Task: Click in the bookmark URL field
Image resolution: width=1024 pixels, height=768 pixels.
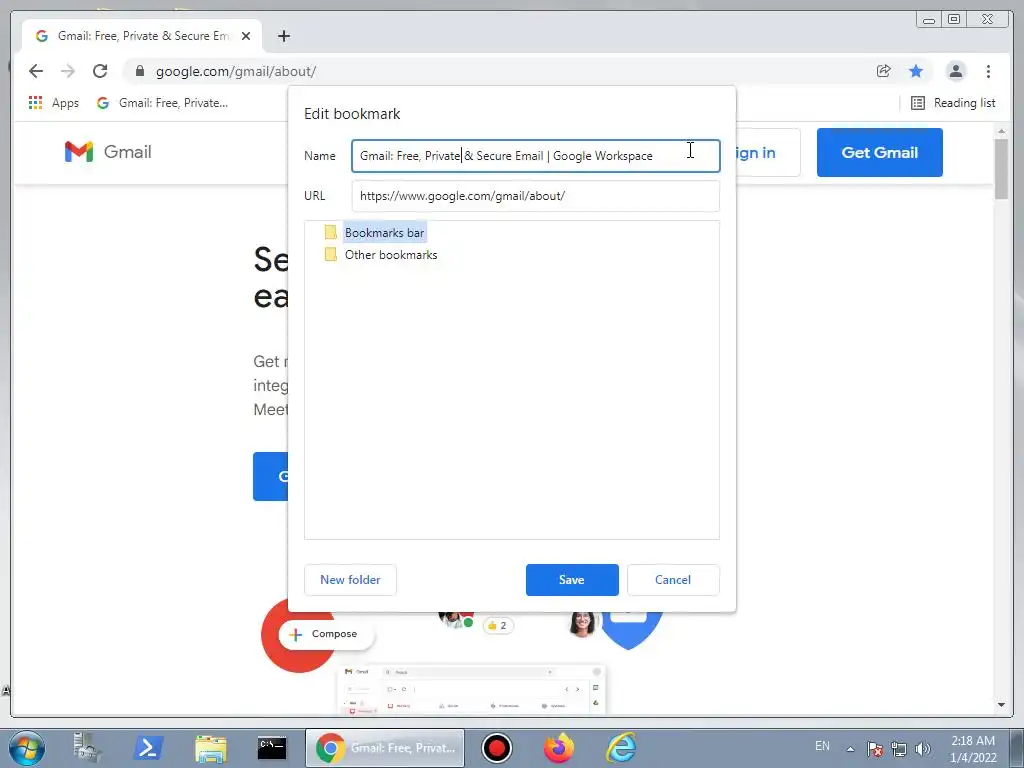Action: (x=536, y=195)
